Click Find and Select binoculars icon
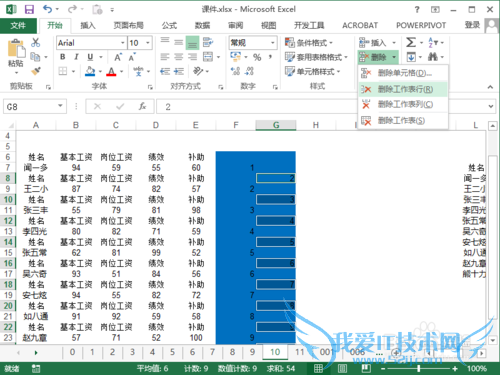This screenshot has width=500, height=375. 433,57
